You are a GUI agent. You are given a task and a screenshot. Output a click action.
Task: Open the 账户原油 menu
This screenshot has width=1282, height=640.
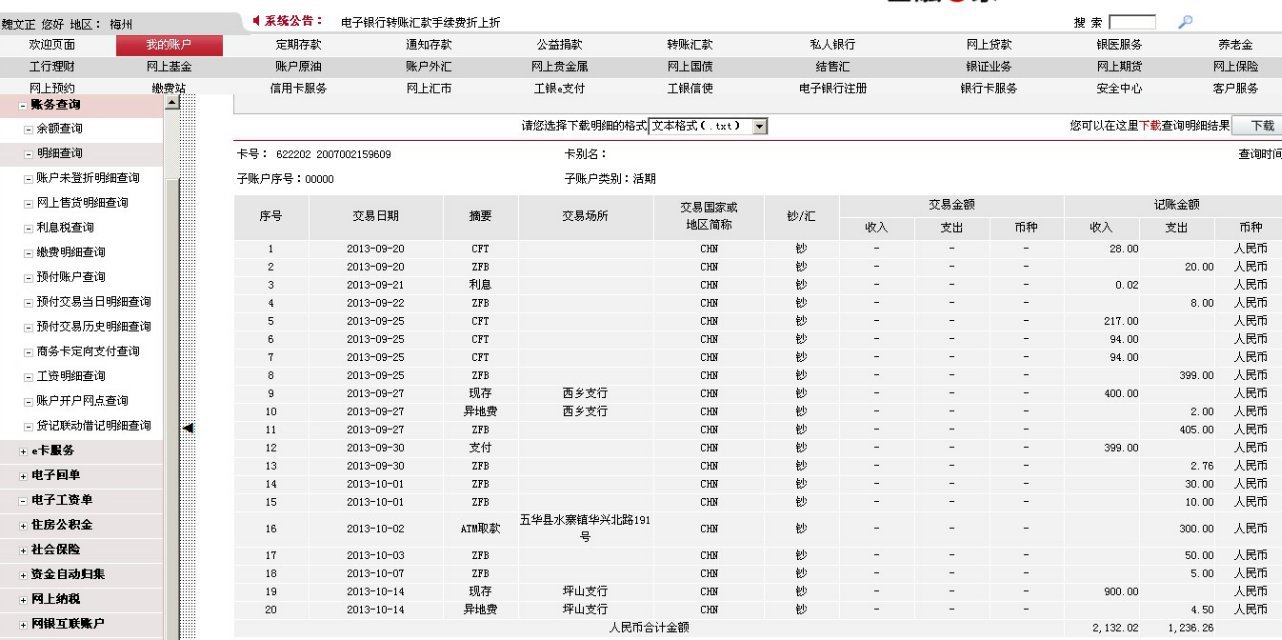tap(298, 67)
